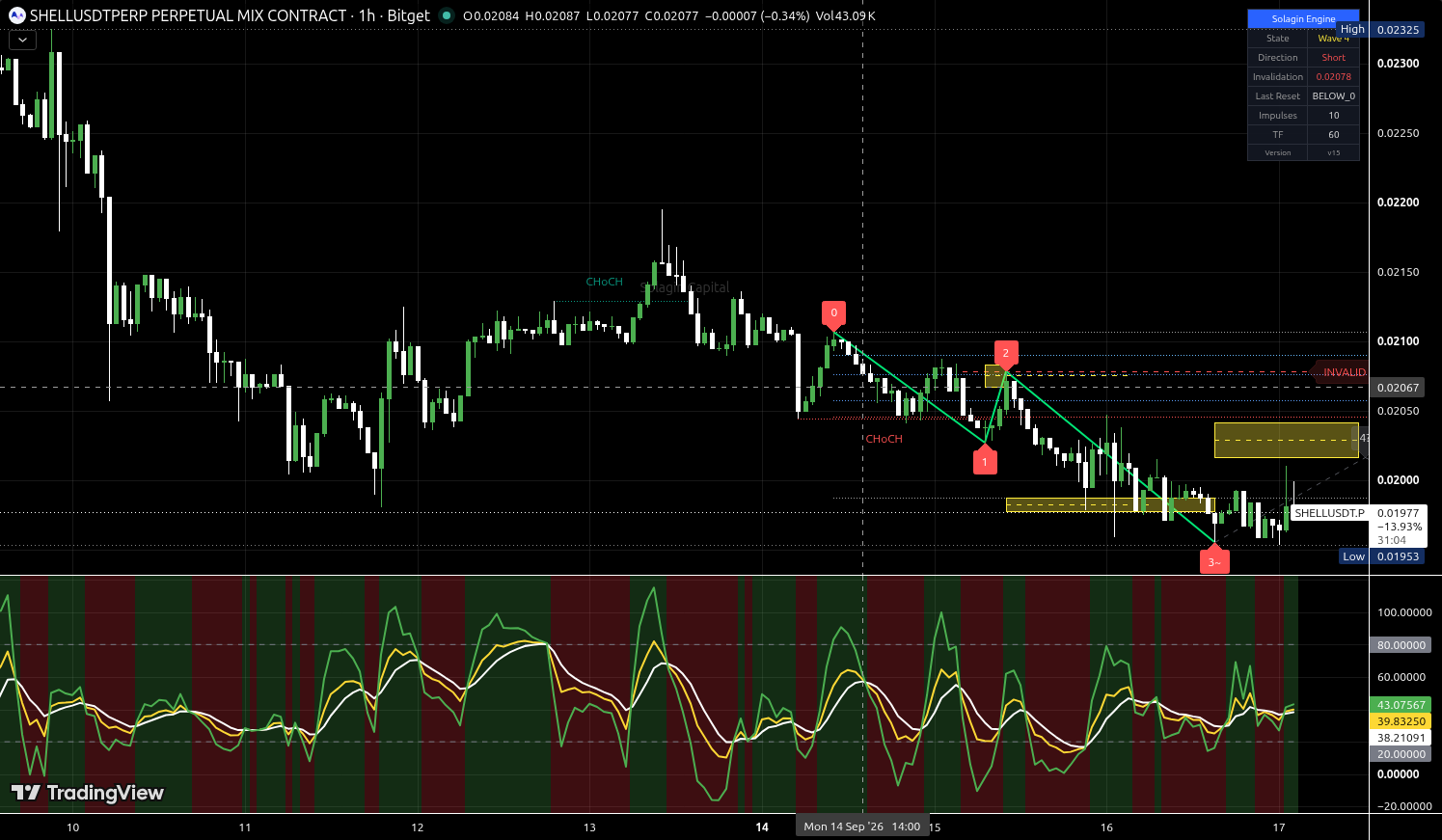Screen dimensions: 1442x840
Task: Click the red wave marker labeled 0
Action: pyautogui.click(x=834, y=313)
